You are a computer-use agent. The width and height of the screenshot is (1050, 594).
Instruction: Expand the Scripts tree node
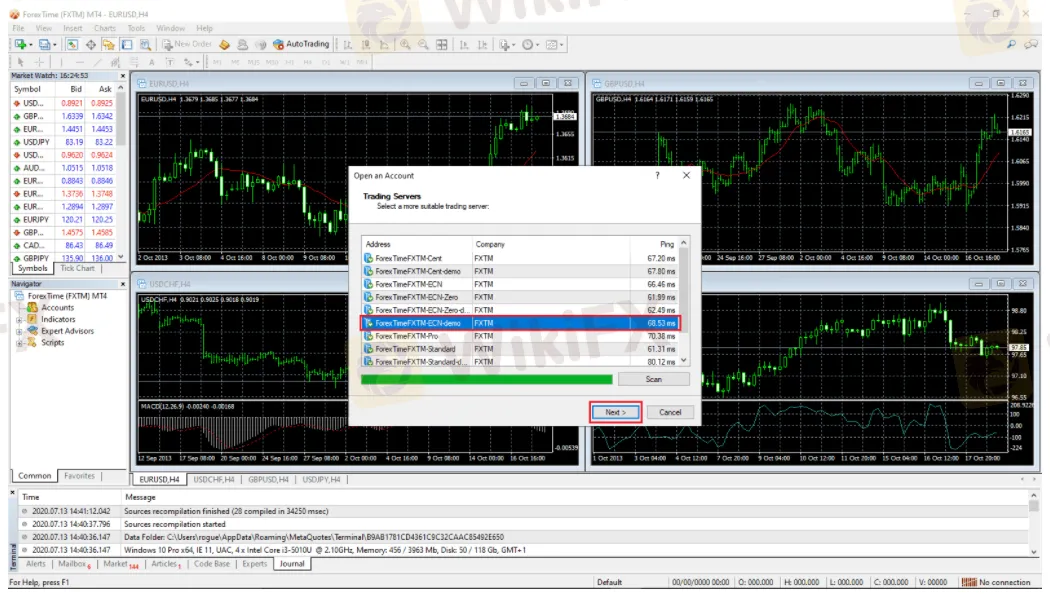(x=19, y=342)
